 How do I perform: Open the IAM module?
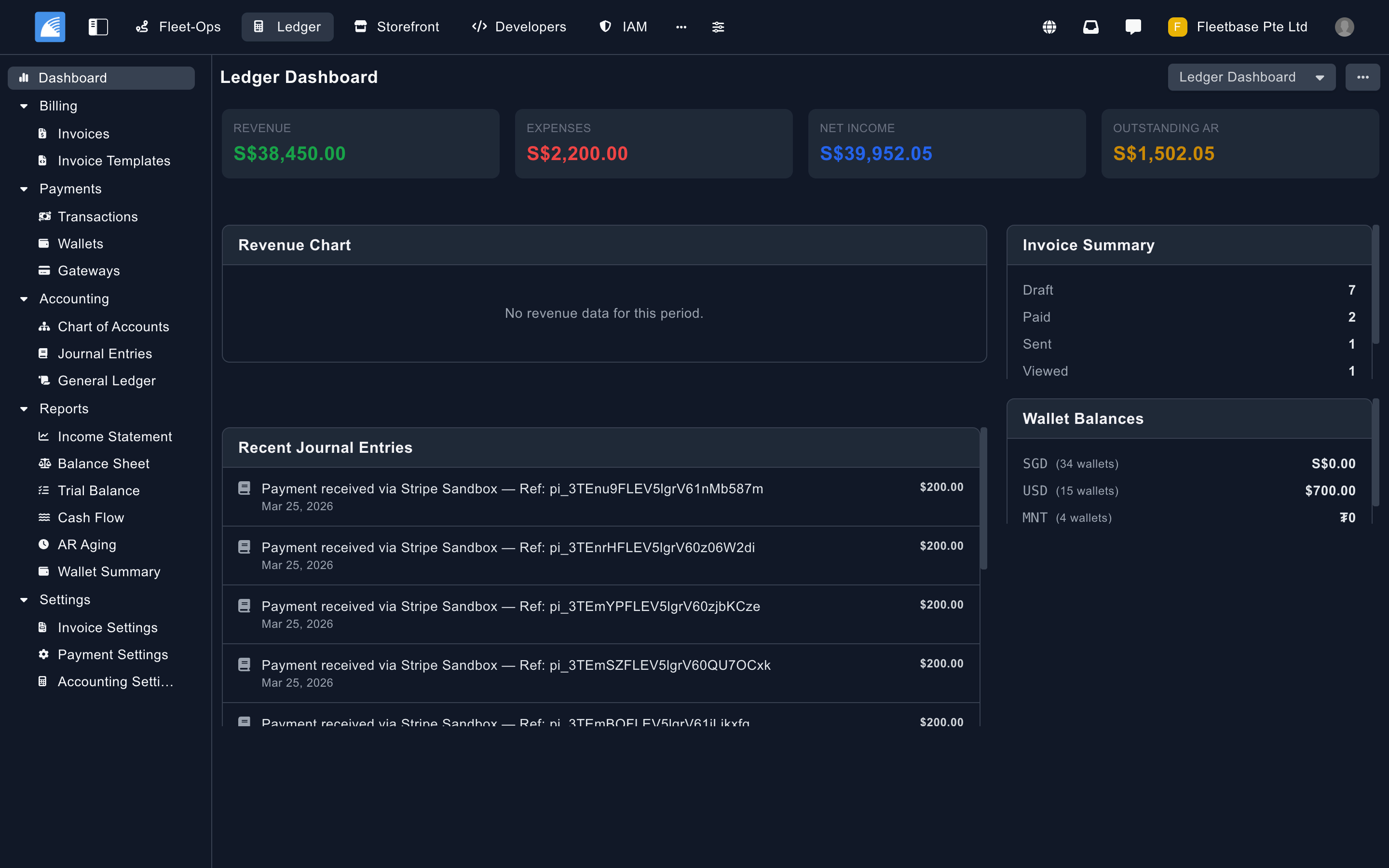click(x=623, y=27)
